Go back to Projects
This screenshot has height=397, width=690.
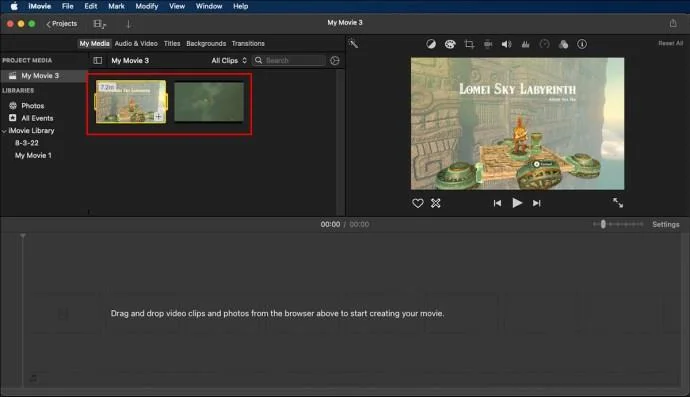[62, 24]
